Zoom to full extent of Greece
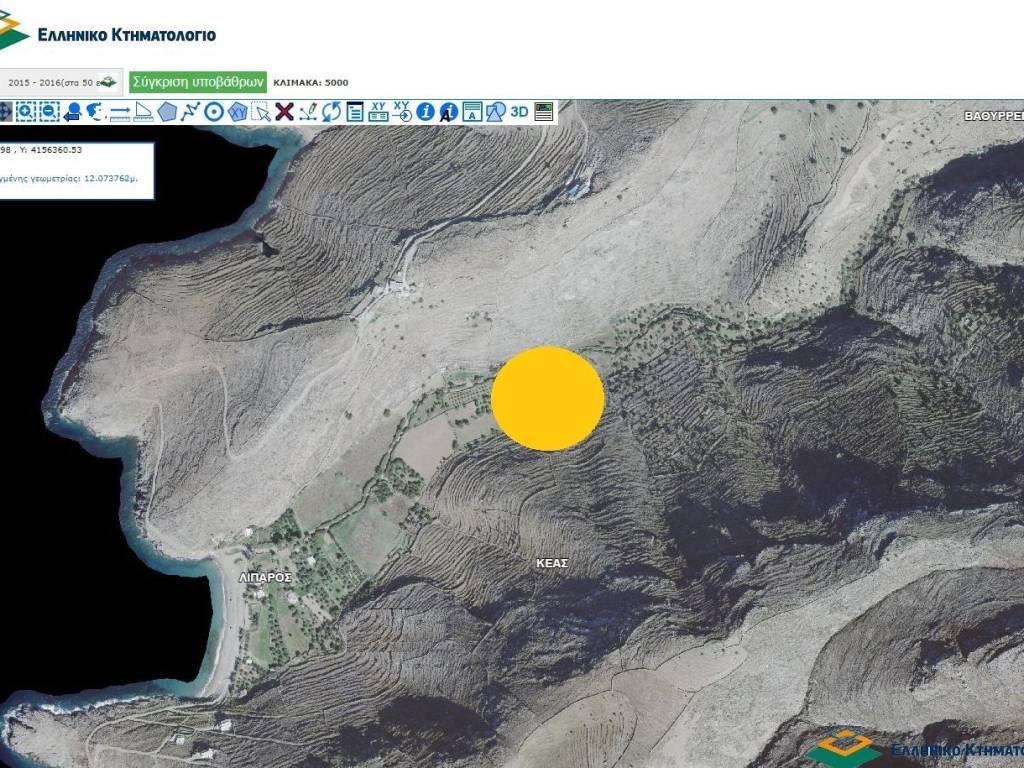The height and width of the screenshot is (768, 1024). point(96,112)
